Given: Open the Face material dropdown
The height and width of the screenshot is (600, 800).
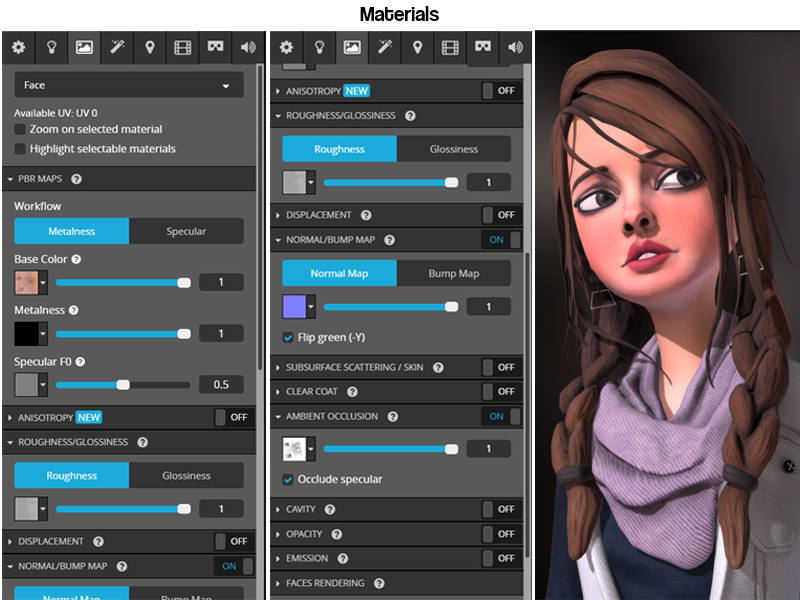Looking at the screenshot, I should 129,86.
